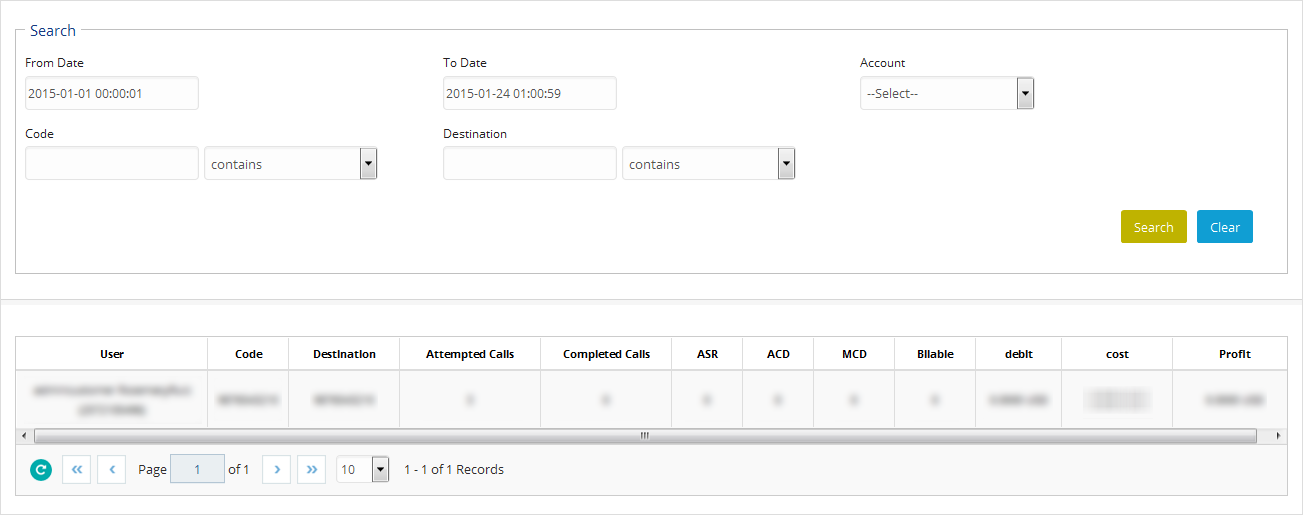The width and height of the screenshot is (1303, 515).
Task: Sort by the User column header
Action: [112, 354]
